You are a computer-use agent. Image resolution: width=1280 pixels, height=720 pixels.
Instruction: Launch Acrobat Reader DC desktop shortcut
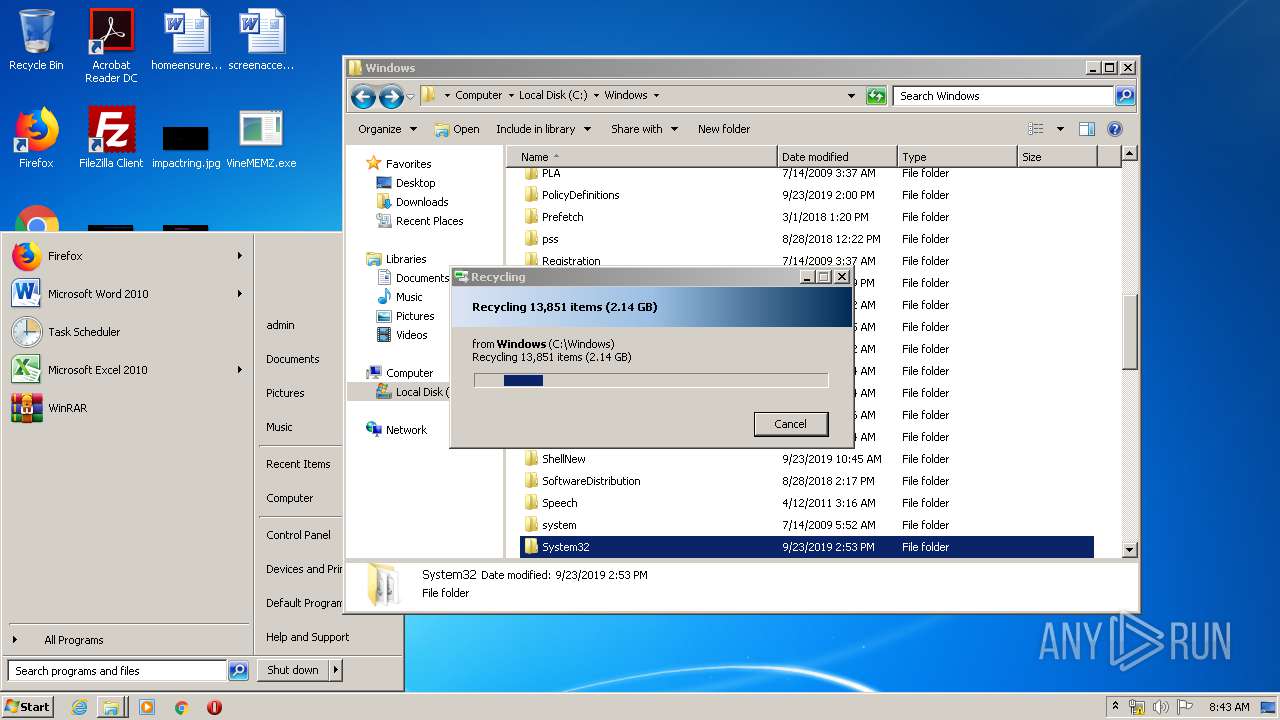111,46
